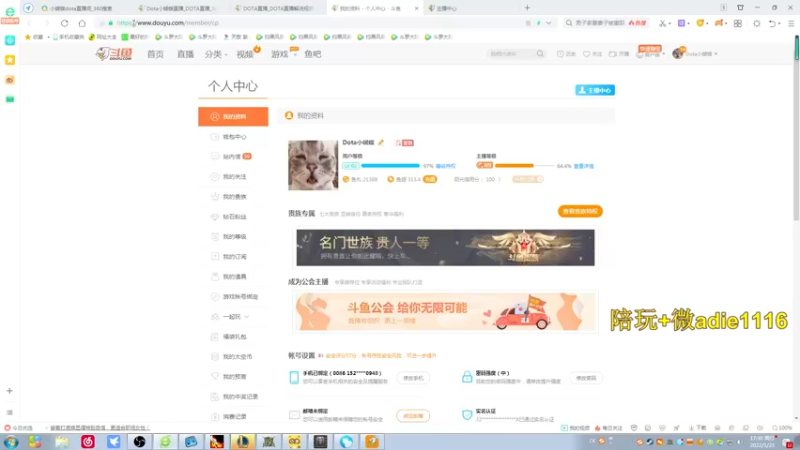Open NetEase Music from the taskbar
800x450 pixels.
tap(88, 441)
